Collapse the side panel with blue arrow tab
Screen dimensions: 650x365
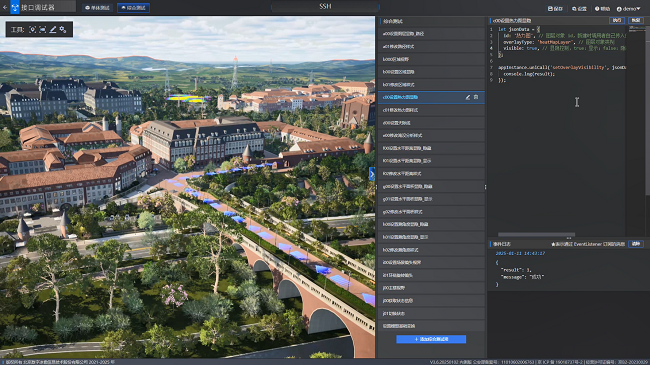click(x=372, y=174)
